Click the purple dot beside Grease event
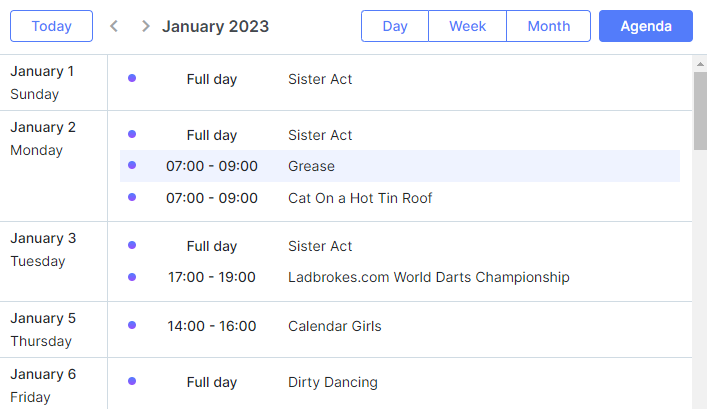Screen dimensions: 707x409 click(132, 165)
